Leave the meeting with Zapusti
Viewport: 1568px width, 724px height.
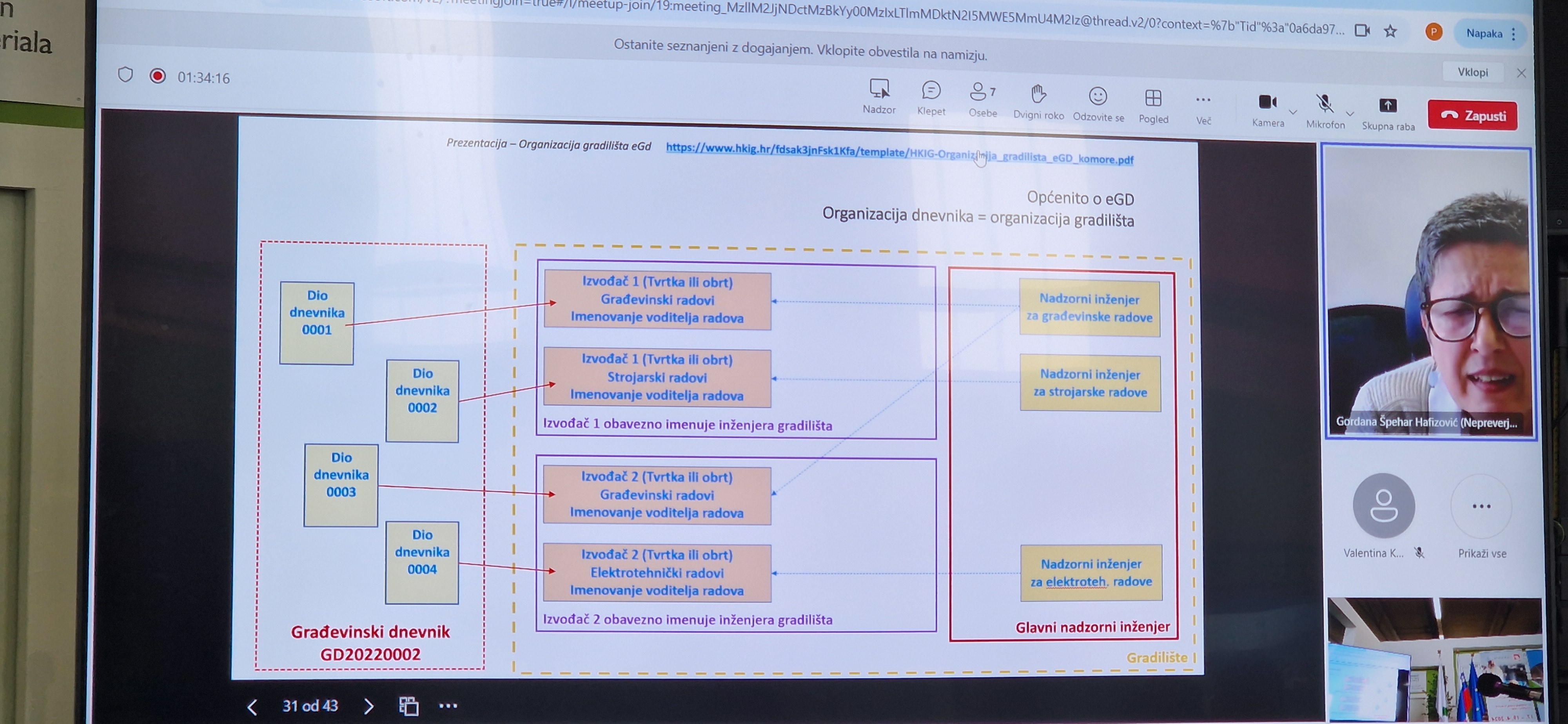[x=1472, y=115]
